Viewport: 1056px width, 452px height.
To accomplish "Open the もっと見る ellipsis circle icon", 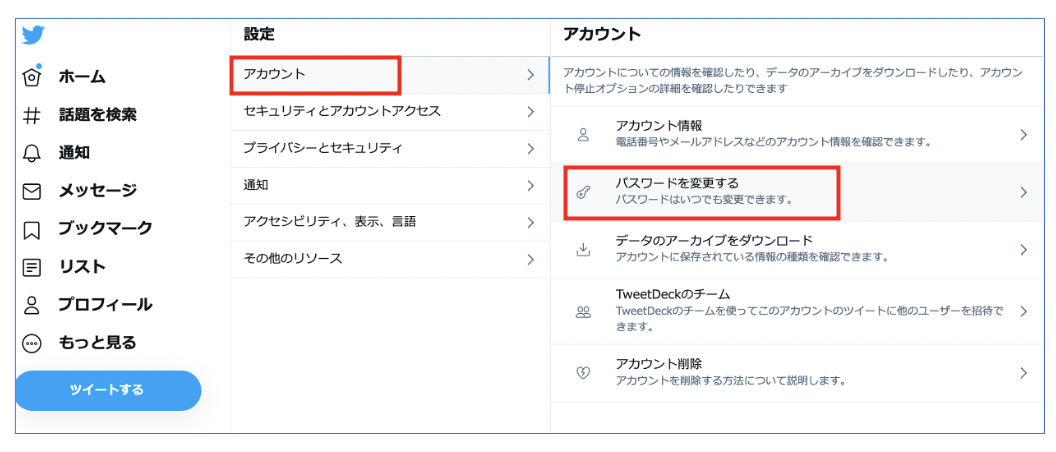I will (x=32, y=344).
